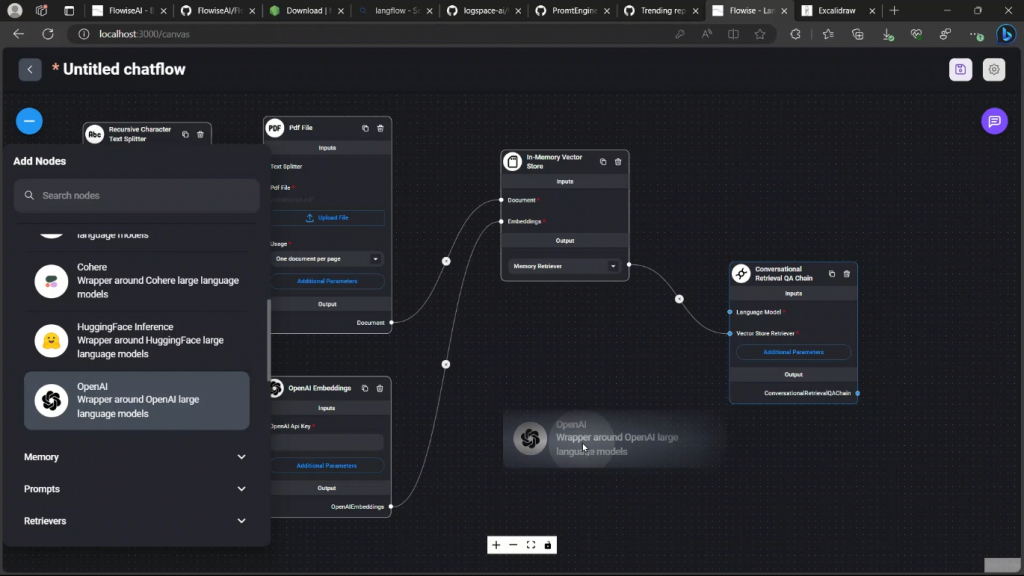Close Add Nodes with blue minus button

(29, 121)
